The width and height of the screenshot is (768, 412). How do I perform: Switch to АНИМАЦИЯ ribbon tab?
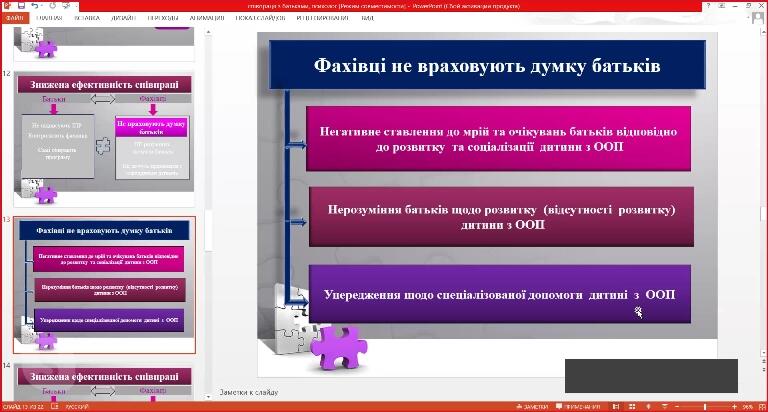[207, 18]
